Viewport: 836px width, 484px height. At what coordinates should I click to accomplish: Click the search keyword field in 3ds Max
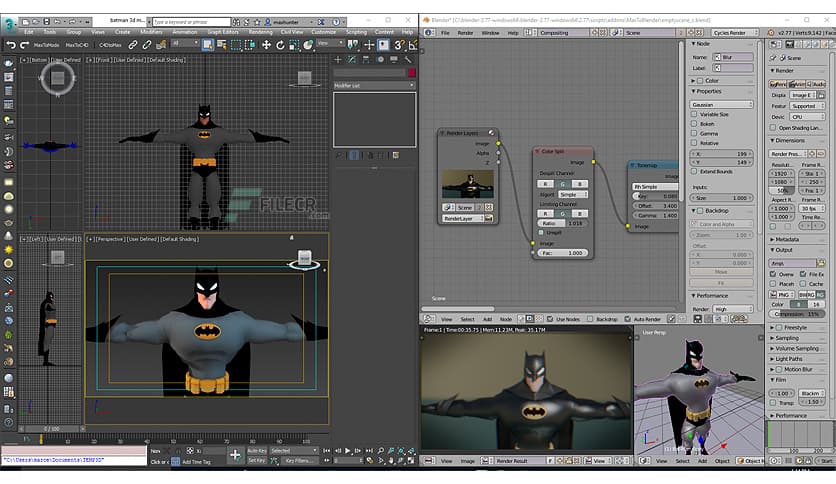pyautogui.click(x=191, y=22)
